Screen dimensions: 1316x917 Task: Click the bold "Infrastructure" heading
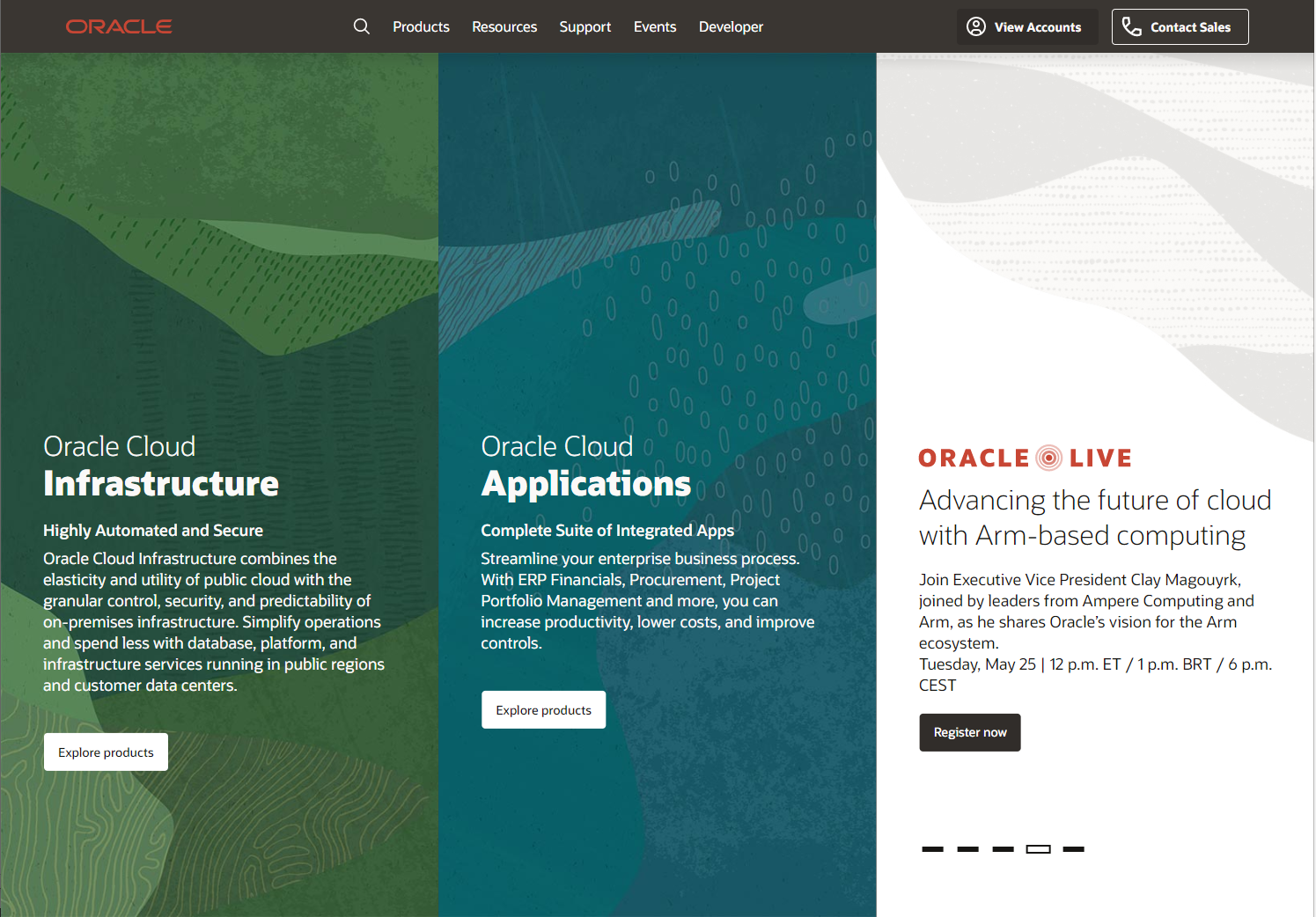point(161,484)
